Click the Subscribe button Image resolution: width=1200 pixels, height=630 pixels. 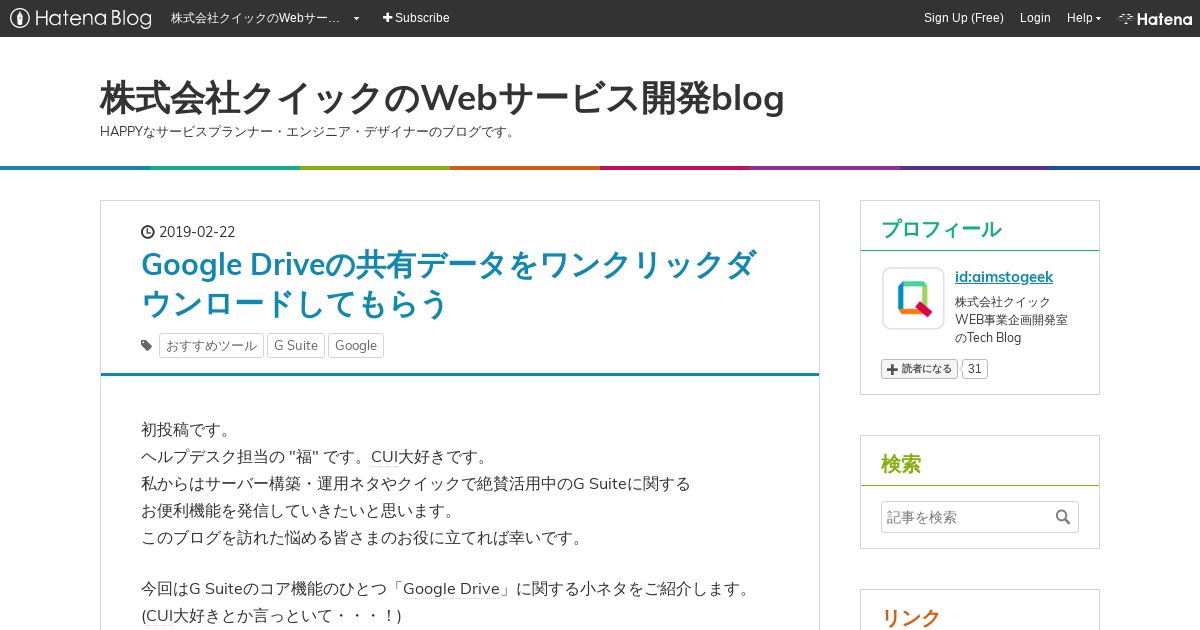click(x=416, y=18)
